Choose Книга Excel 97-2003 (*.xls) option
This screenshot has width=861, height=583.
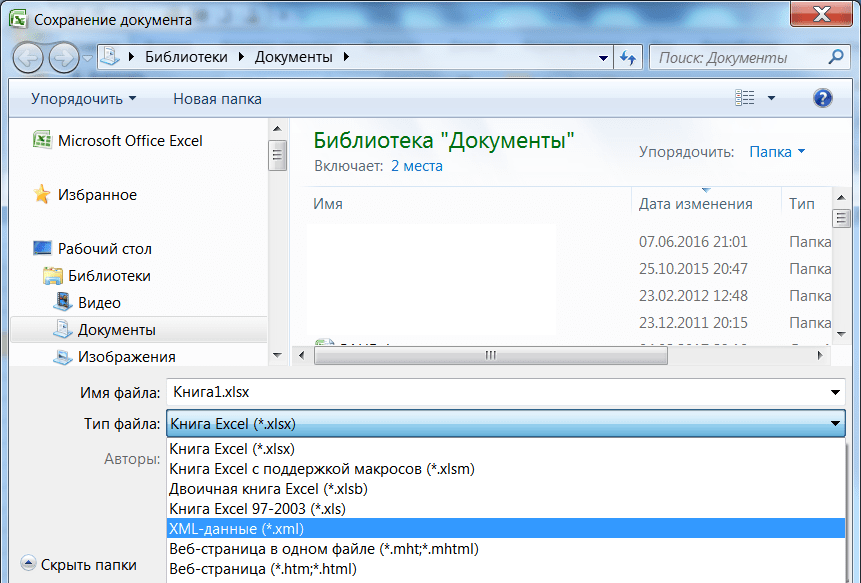point(505,509)
